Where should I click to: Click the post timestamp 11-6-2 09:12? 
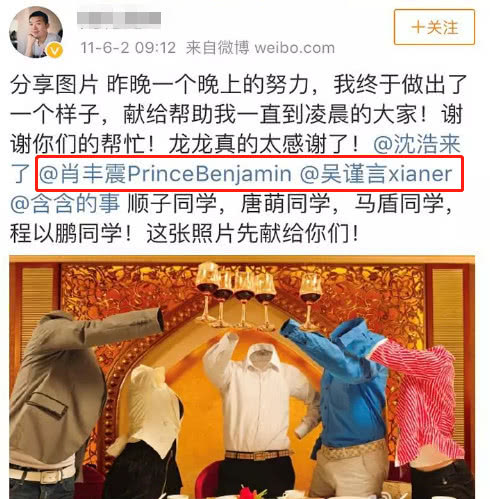[128, 48]
